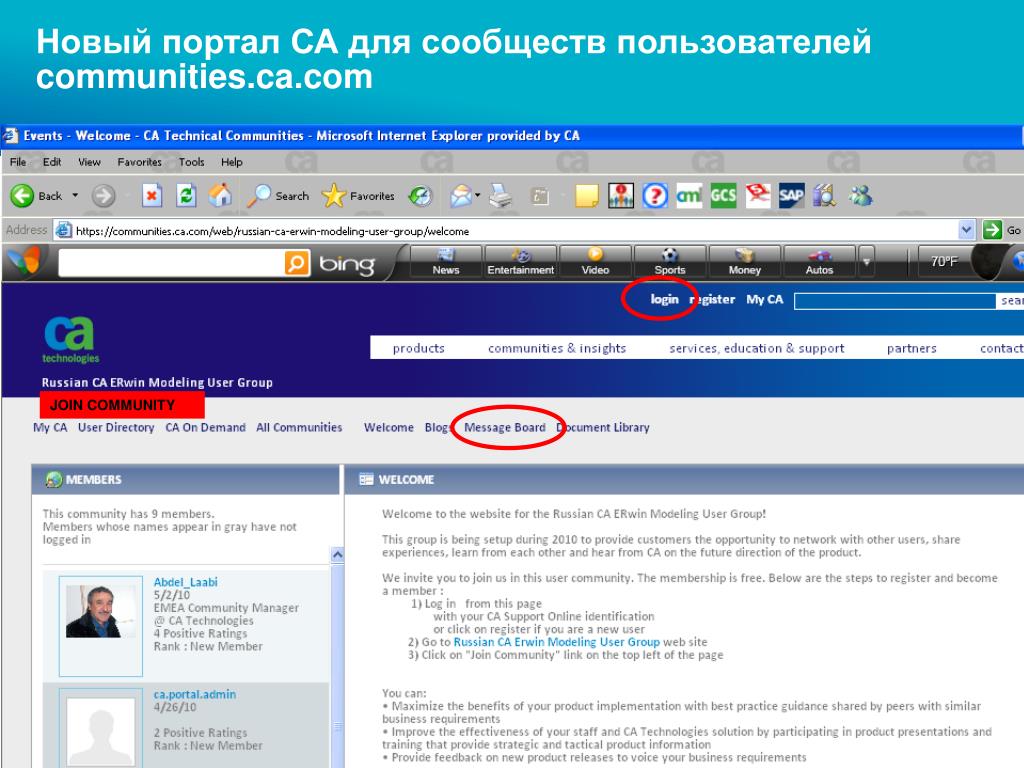This screenshot has width=1024, height=768.
Task: Open Favorites star in IE toolbar
Action: [x=359, y=195]
